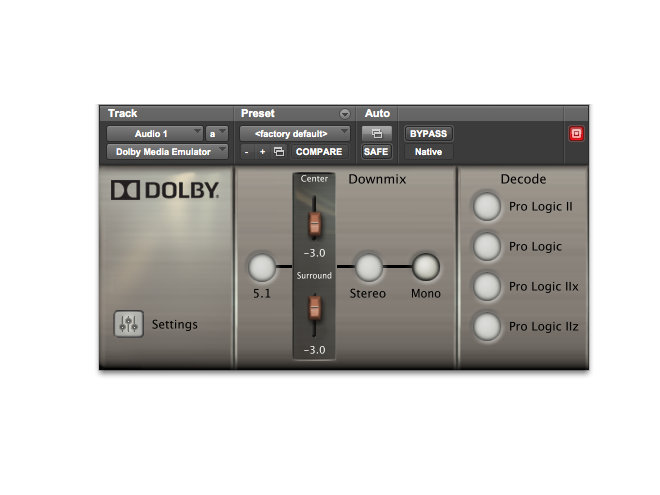This screenshot has width=660, height=495.
Task: Click the Preset header label
Action: click(258, 113)
